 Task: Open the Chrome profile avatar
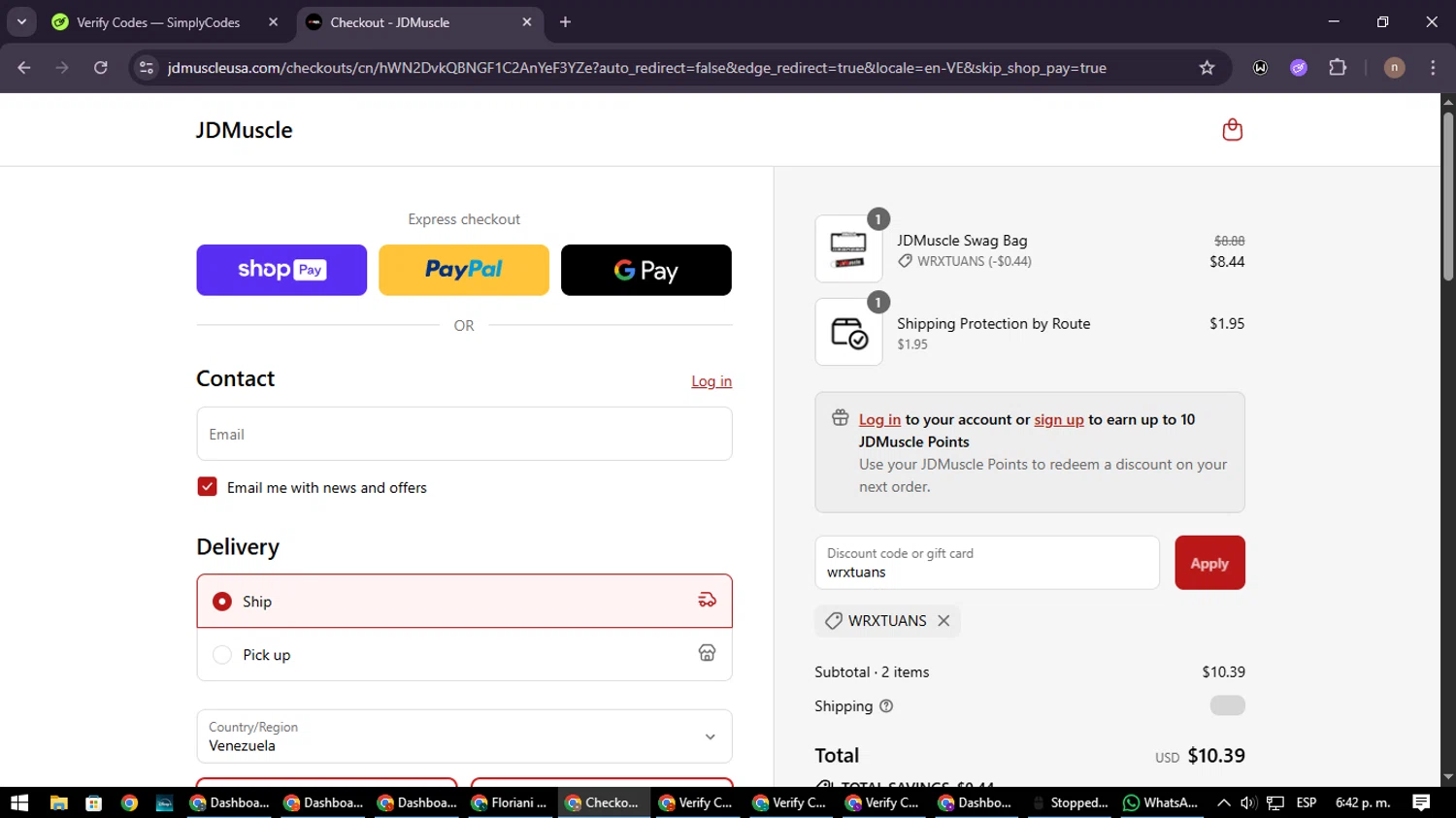click(x=1394, y=68)
